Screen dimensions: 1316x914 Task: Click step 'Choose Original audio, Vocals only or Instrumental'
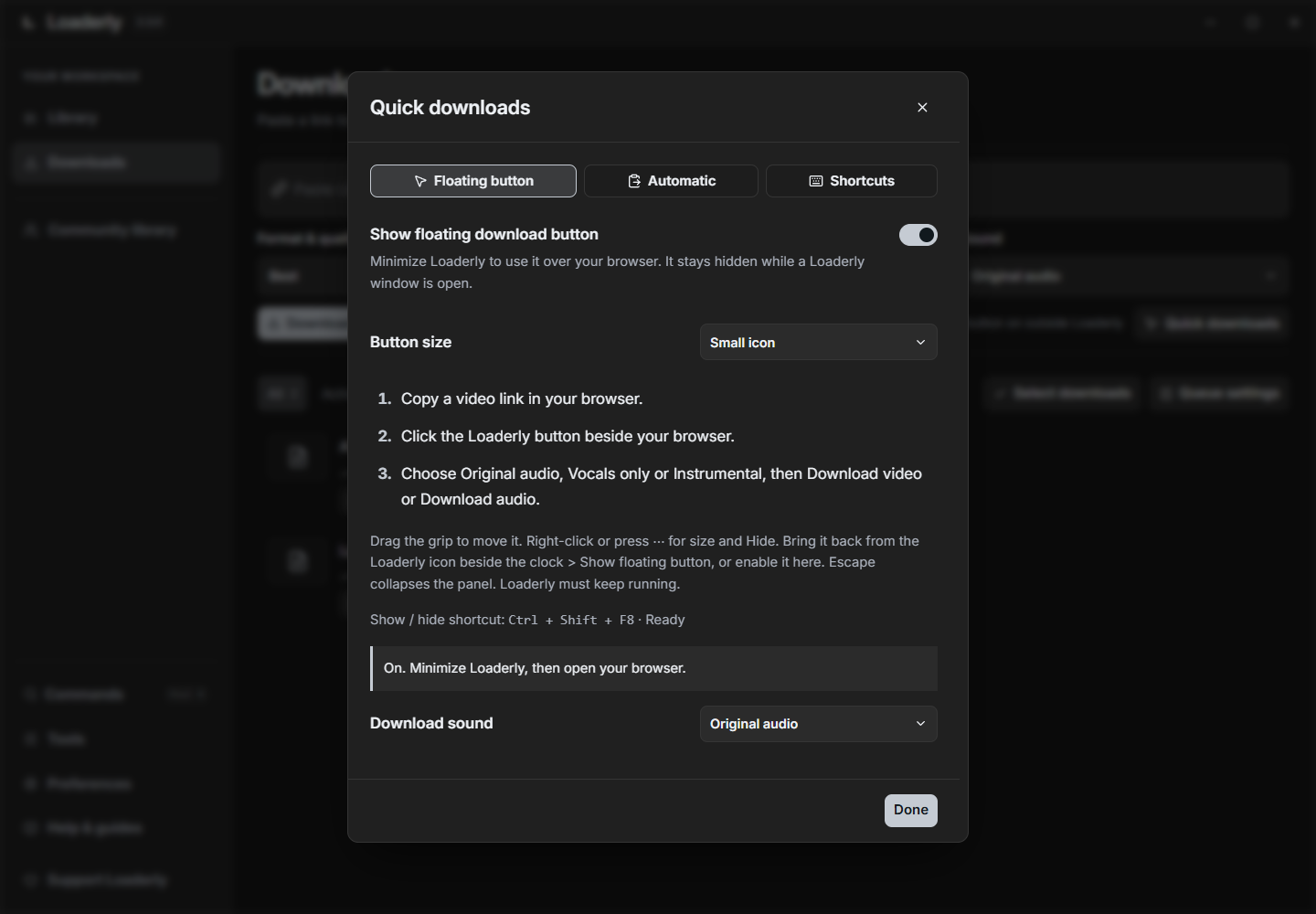pyautogui.click(x=662, y=486)
